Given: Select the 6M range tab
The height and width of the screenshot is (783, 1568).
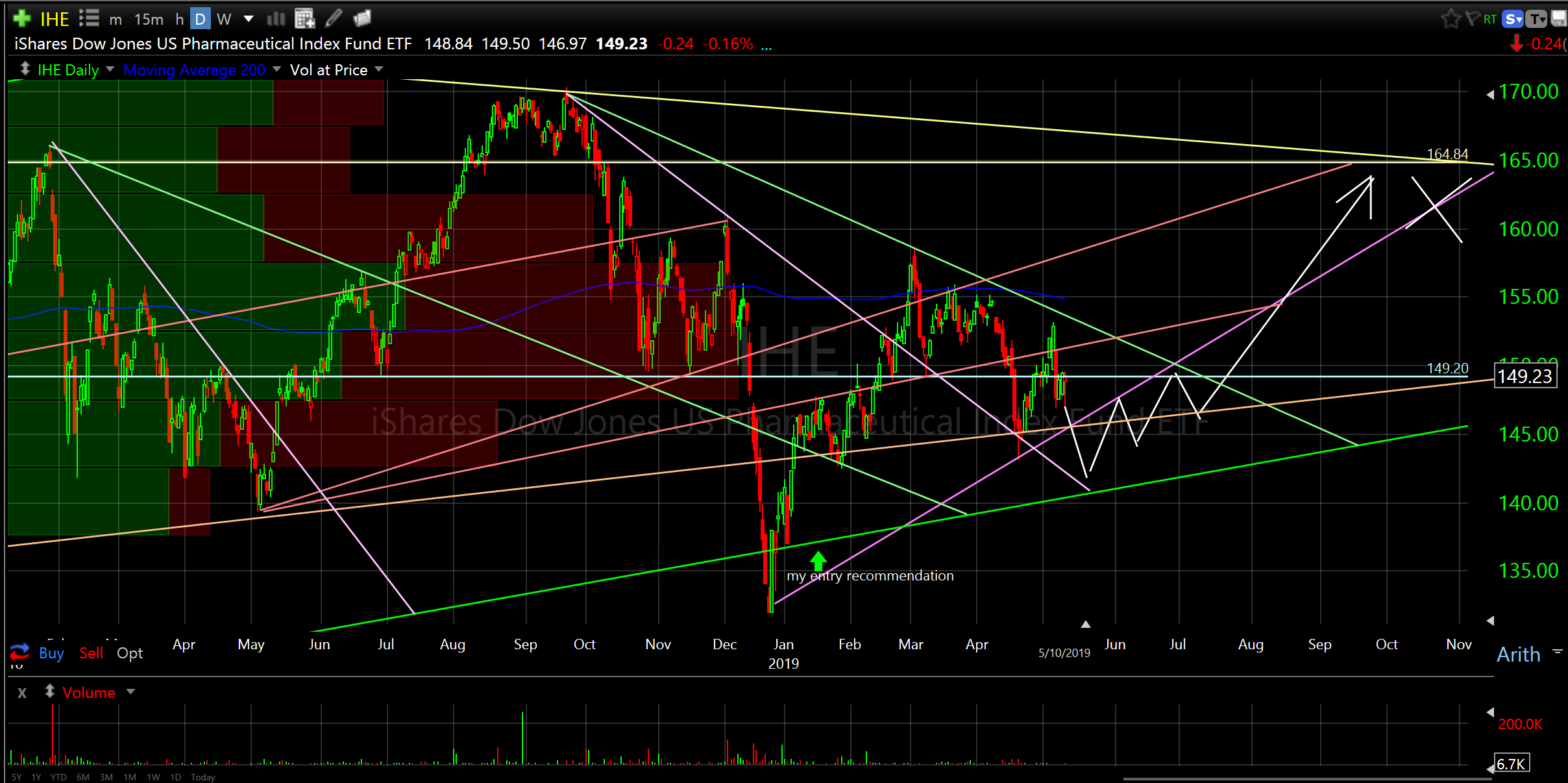Looking at the screenshot, I should coord(82,777).
